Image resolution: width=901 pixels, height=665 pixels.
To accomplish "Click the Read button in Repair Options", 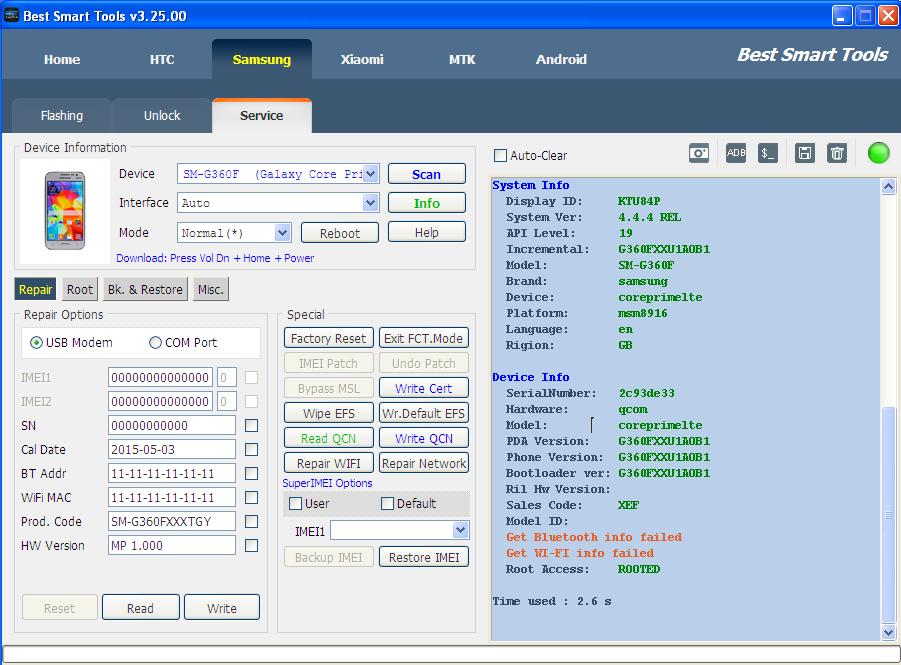I will pos(141,608).
